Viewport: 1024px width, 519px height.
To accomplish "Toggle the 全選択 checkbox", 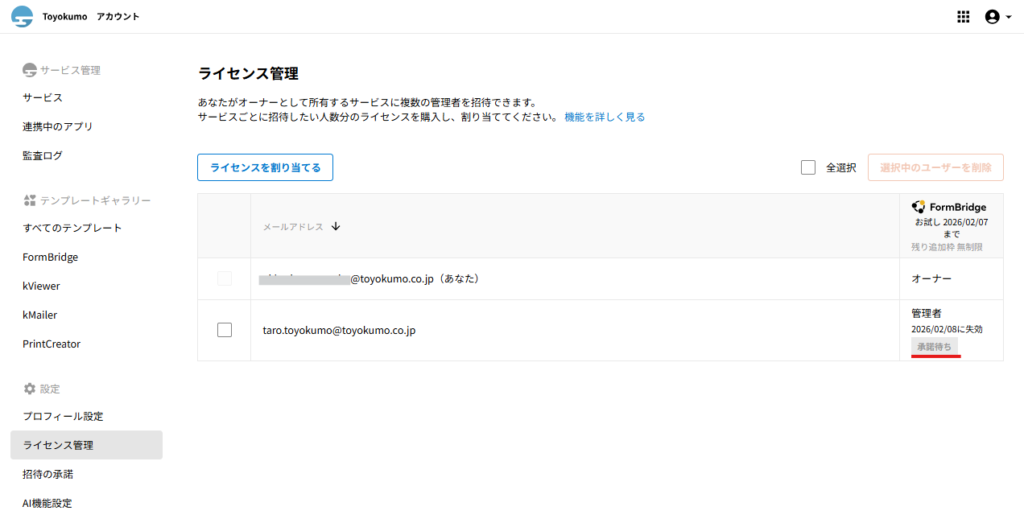I will point(808,167).
